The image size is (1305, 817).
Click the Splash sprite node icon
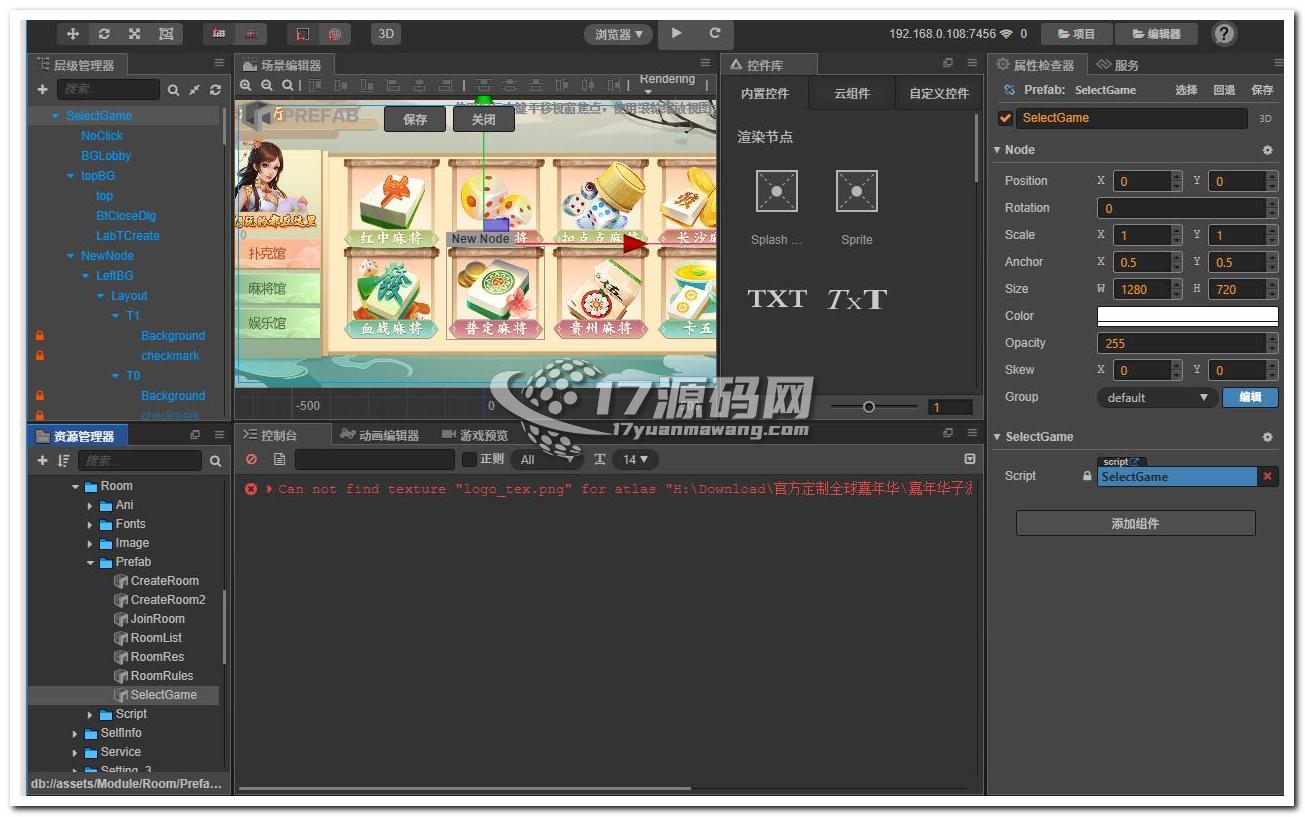pos(776,191)
